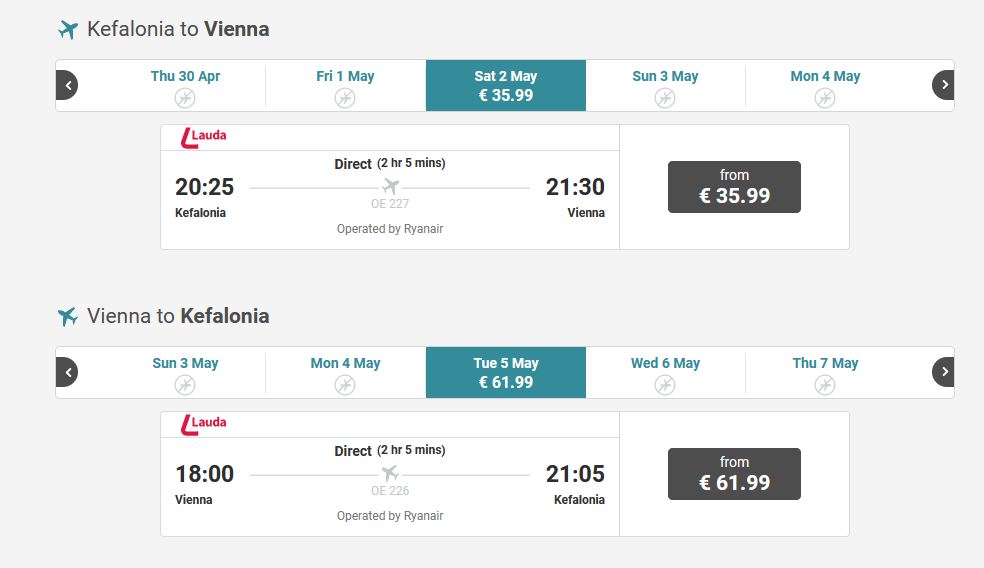Viewport: 984px width, 568px height.
Task: Click the Lauda logo on the return flight card
Action: pos(203,424)
